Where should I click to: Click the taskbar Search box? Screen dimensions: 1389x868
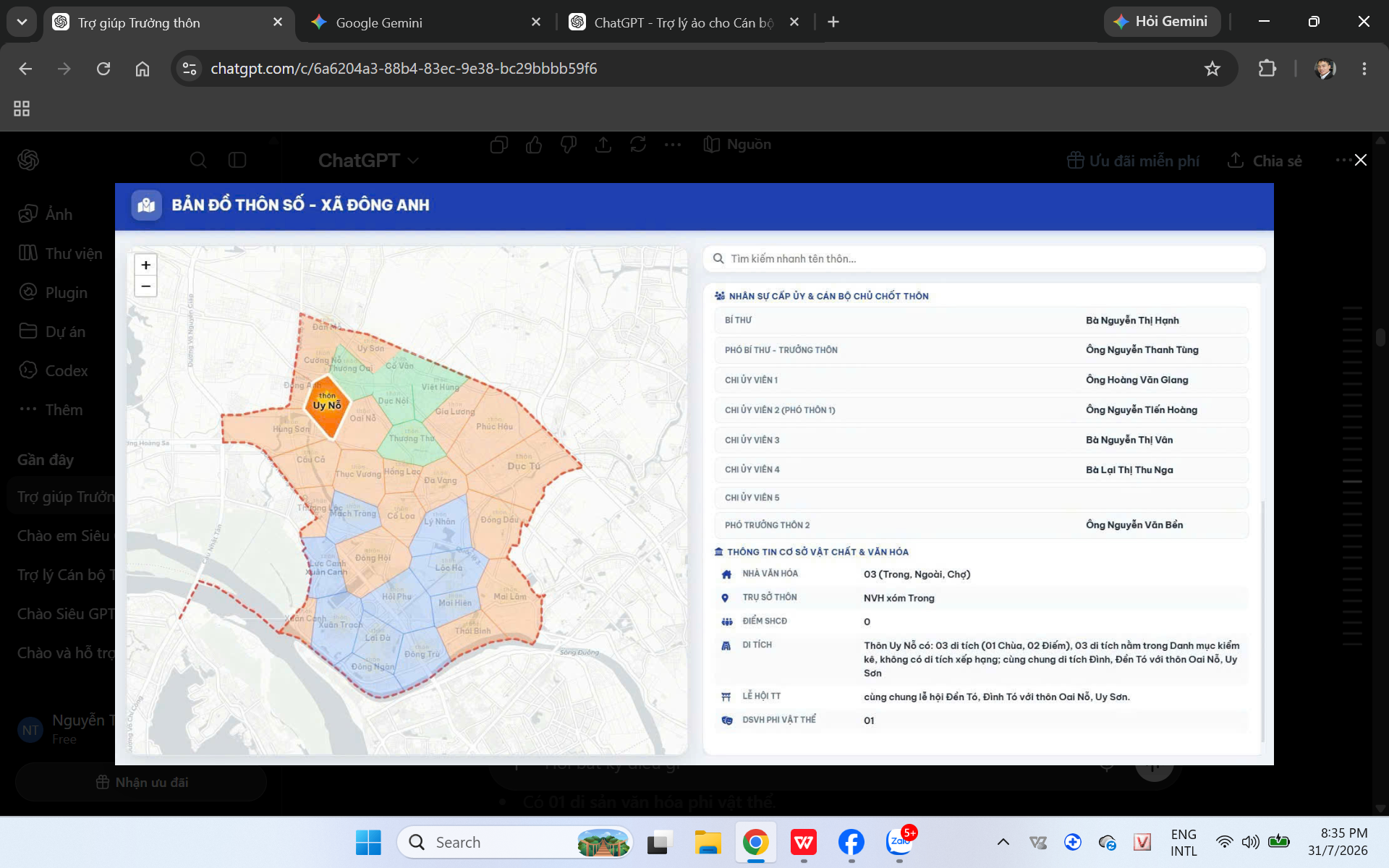pyautogui.click(x=515, y=842)
